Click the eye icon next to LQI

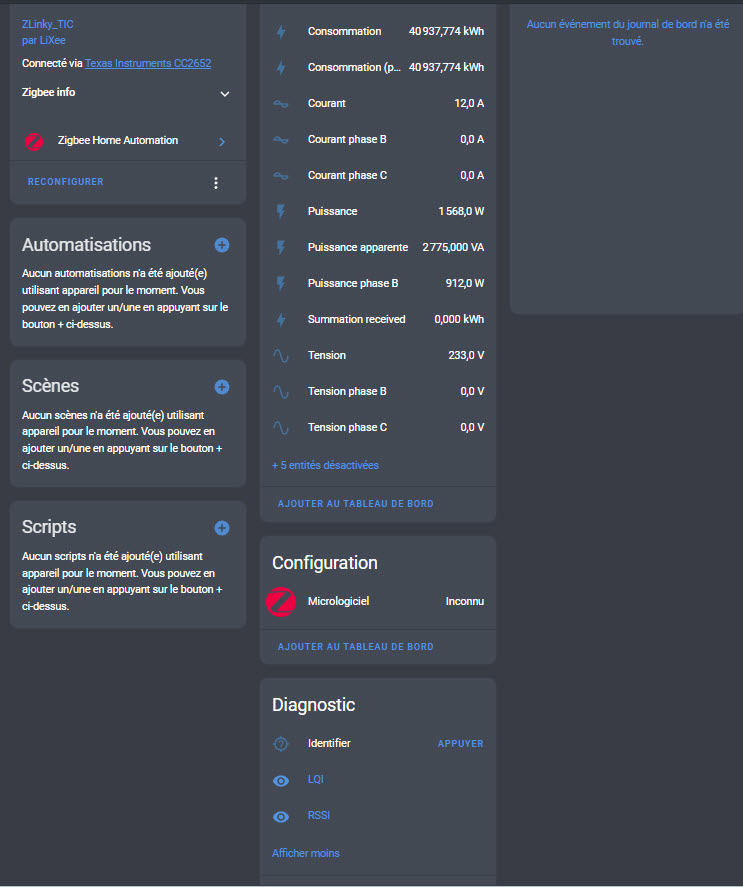pyautogui.click(x=281, y=780)
